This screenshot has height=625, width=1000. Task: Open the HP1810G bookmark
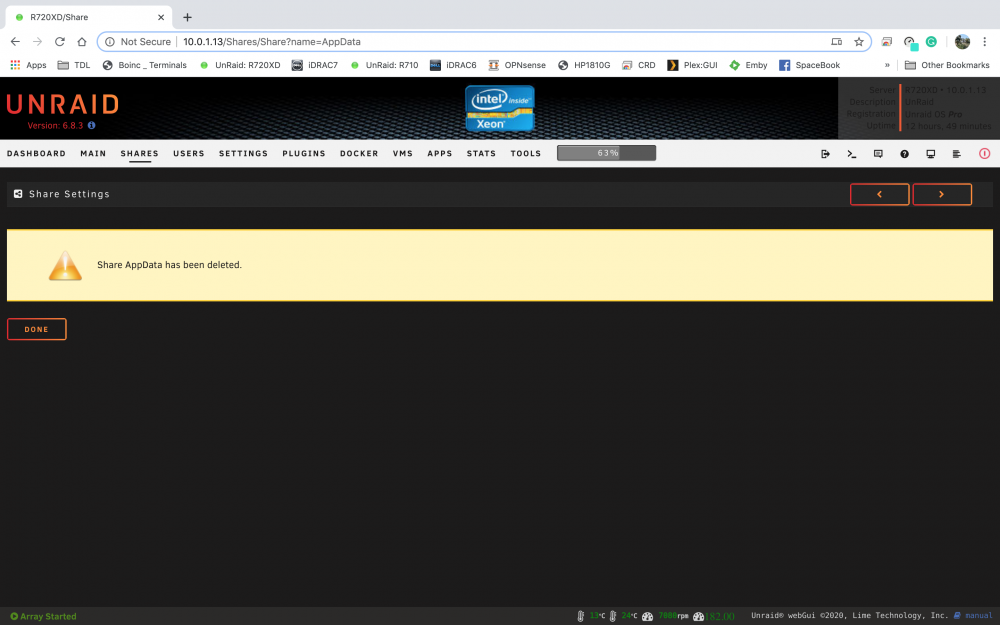point(584,65)
